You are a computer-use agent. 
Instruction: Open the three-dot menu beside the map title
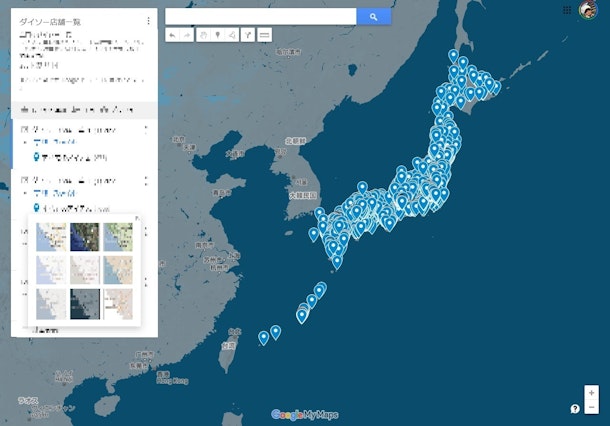pos(148,20)
